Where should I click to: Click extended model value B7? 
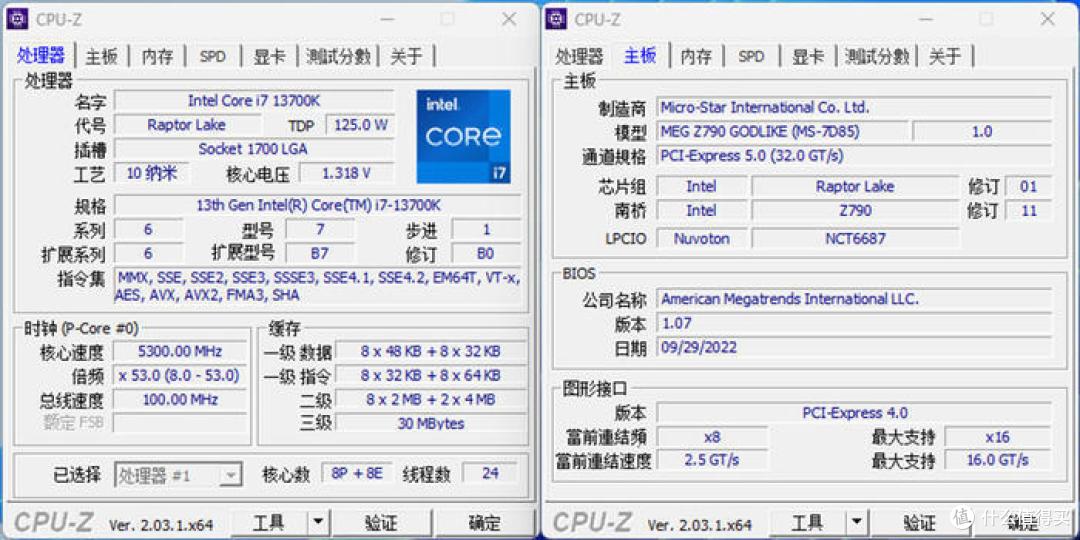tap(320, 253)
